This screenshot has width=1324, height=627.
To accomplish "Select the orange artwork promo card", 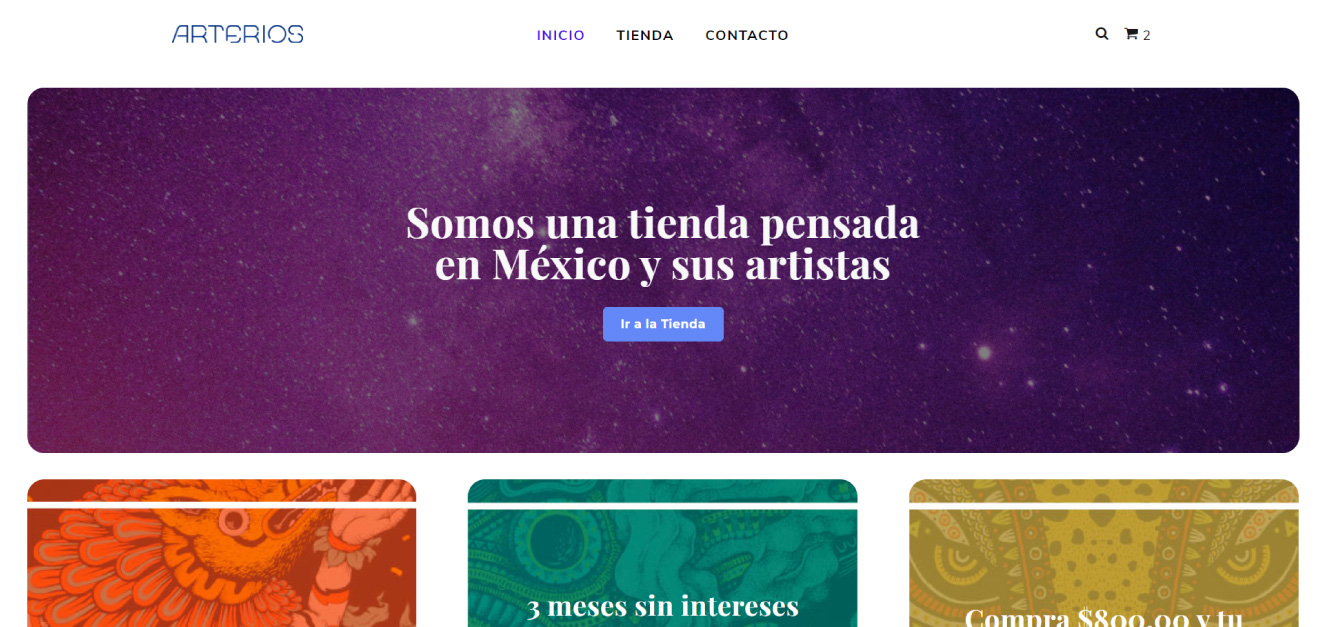I will [222, 553].
